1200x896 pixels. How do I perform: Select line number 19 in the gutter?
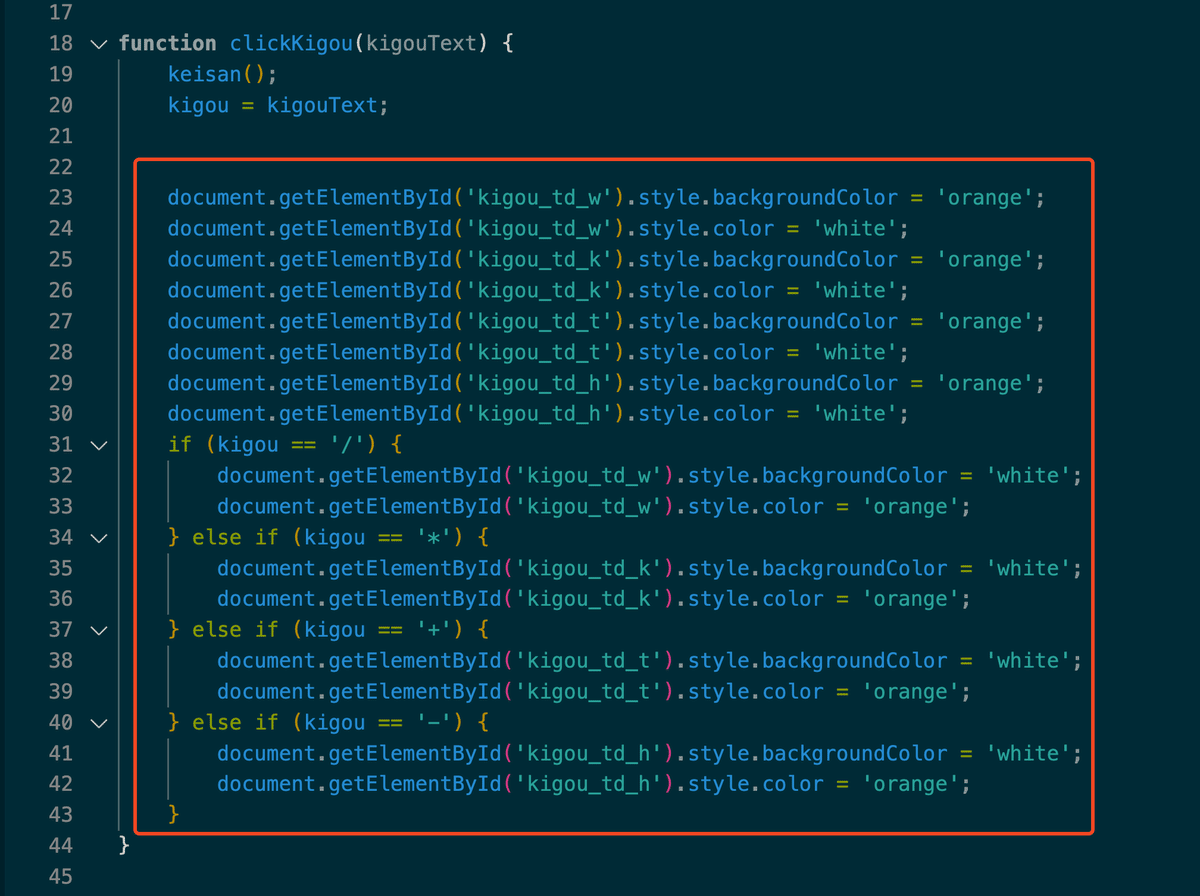[61, 74]
